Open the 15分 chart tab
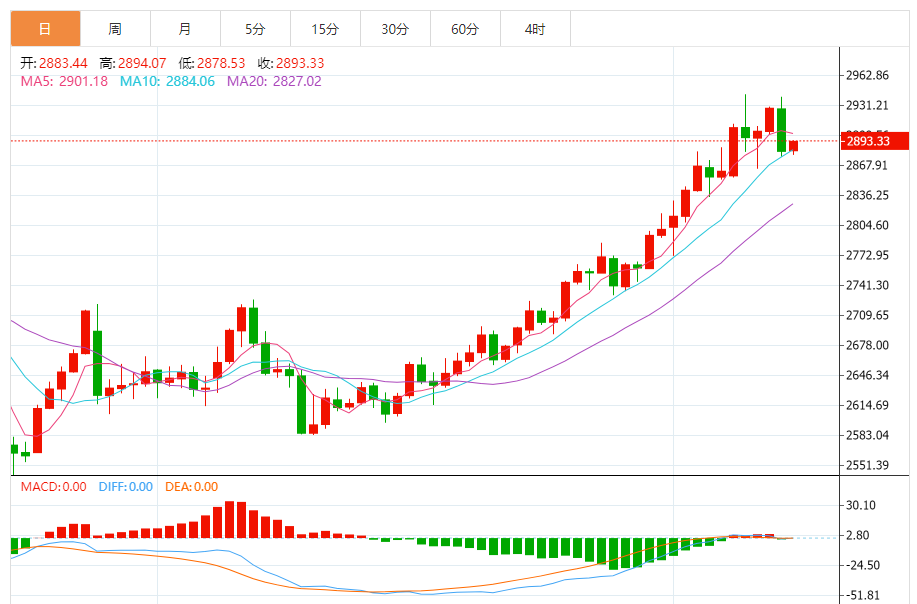This screenshot has width=917, height=604. click(x=325, y=29)
